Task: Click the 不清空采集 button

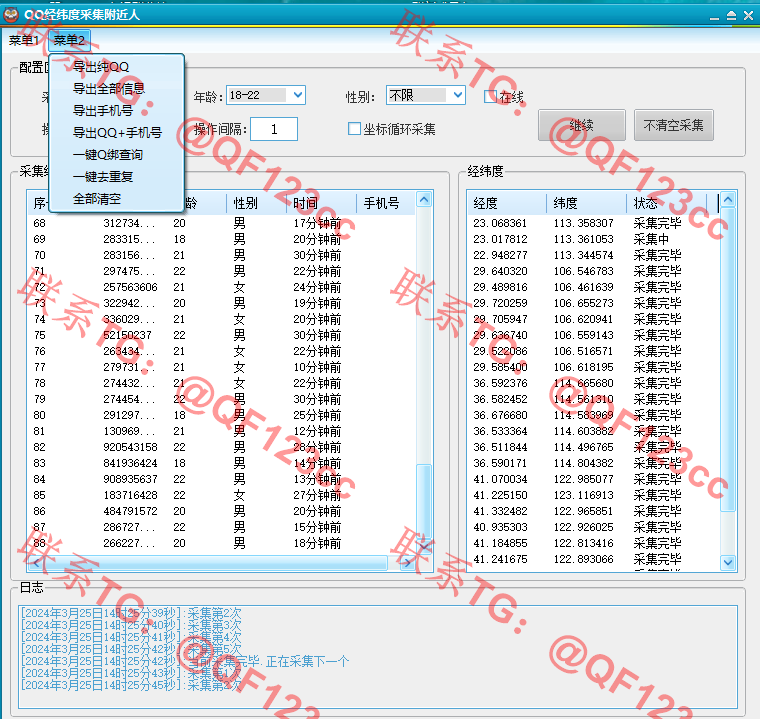Action: click(x=673, y=125)
